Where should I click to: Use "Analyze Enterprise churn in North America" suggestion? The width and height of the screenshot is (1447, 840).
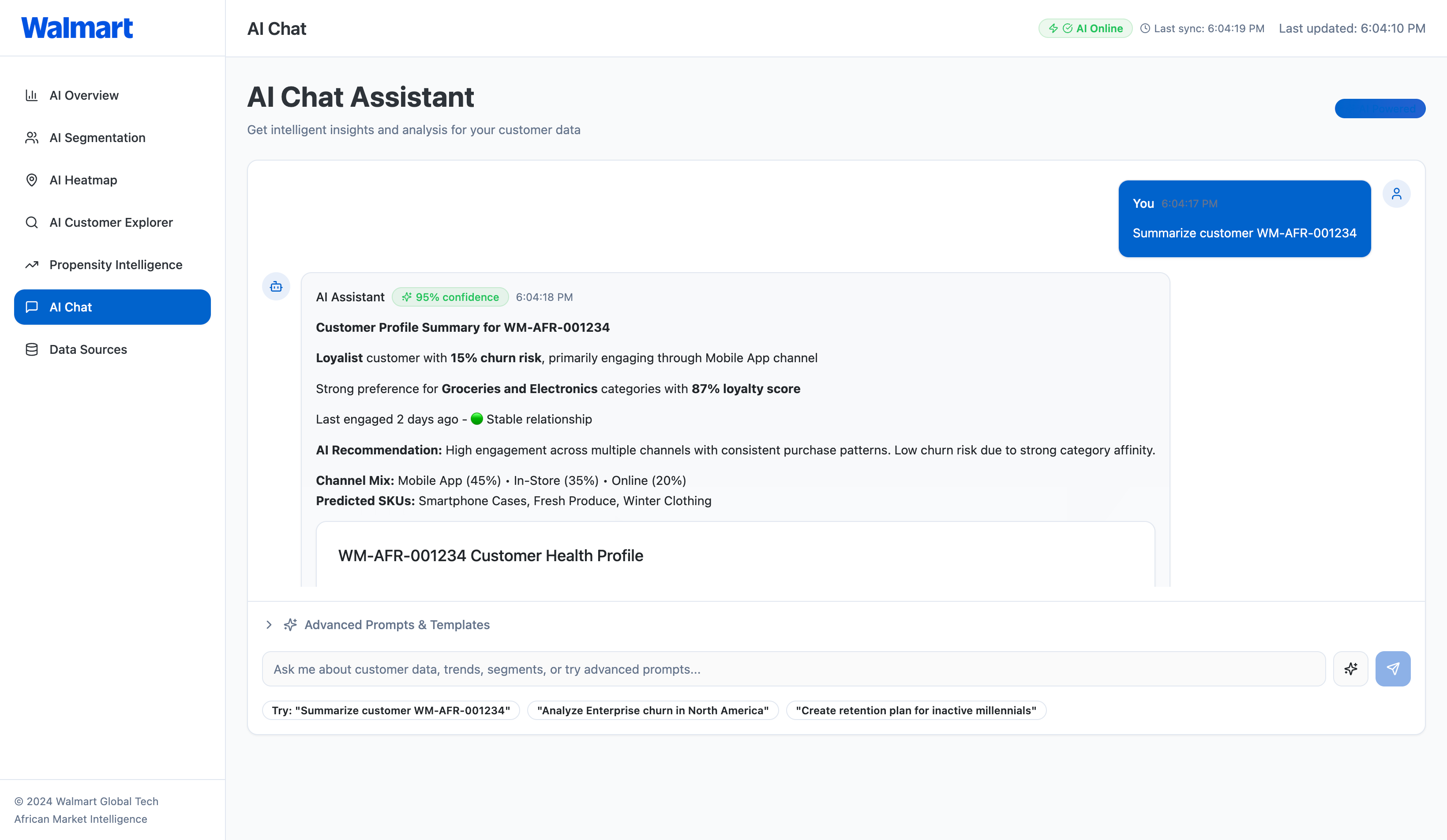click(x=653, y=710)
